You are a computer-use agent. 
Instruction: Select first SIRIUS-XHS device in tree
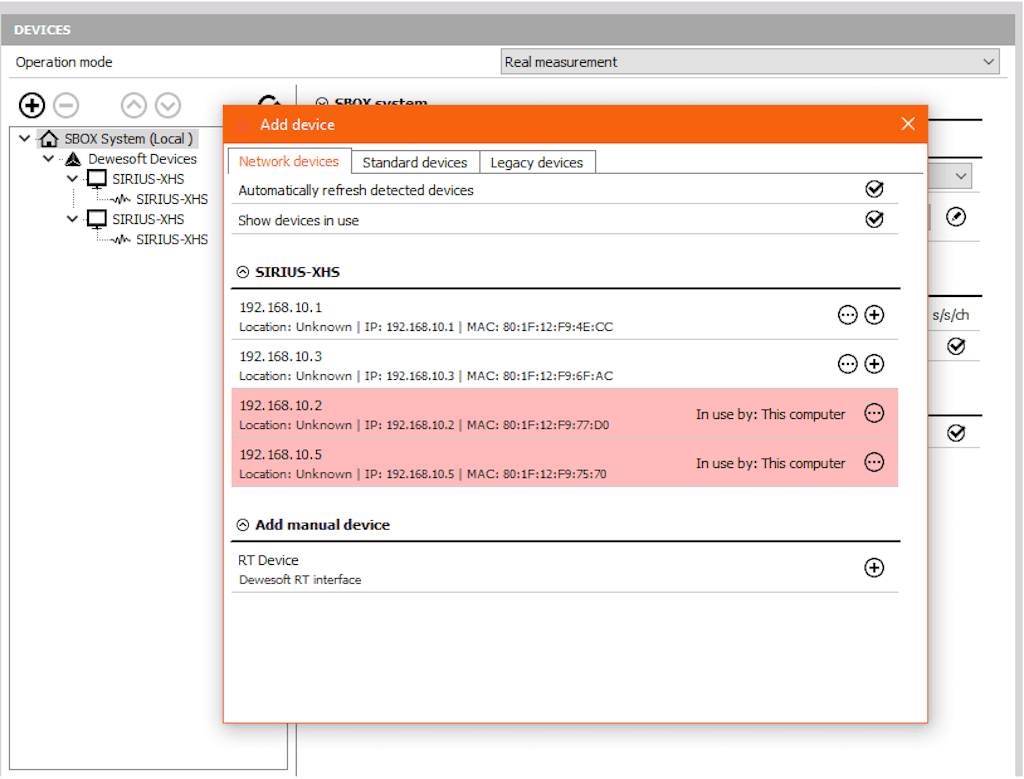[x=148, y=179]
